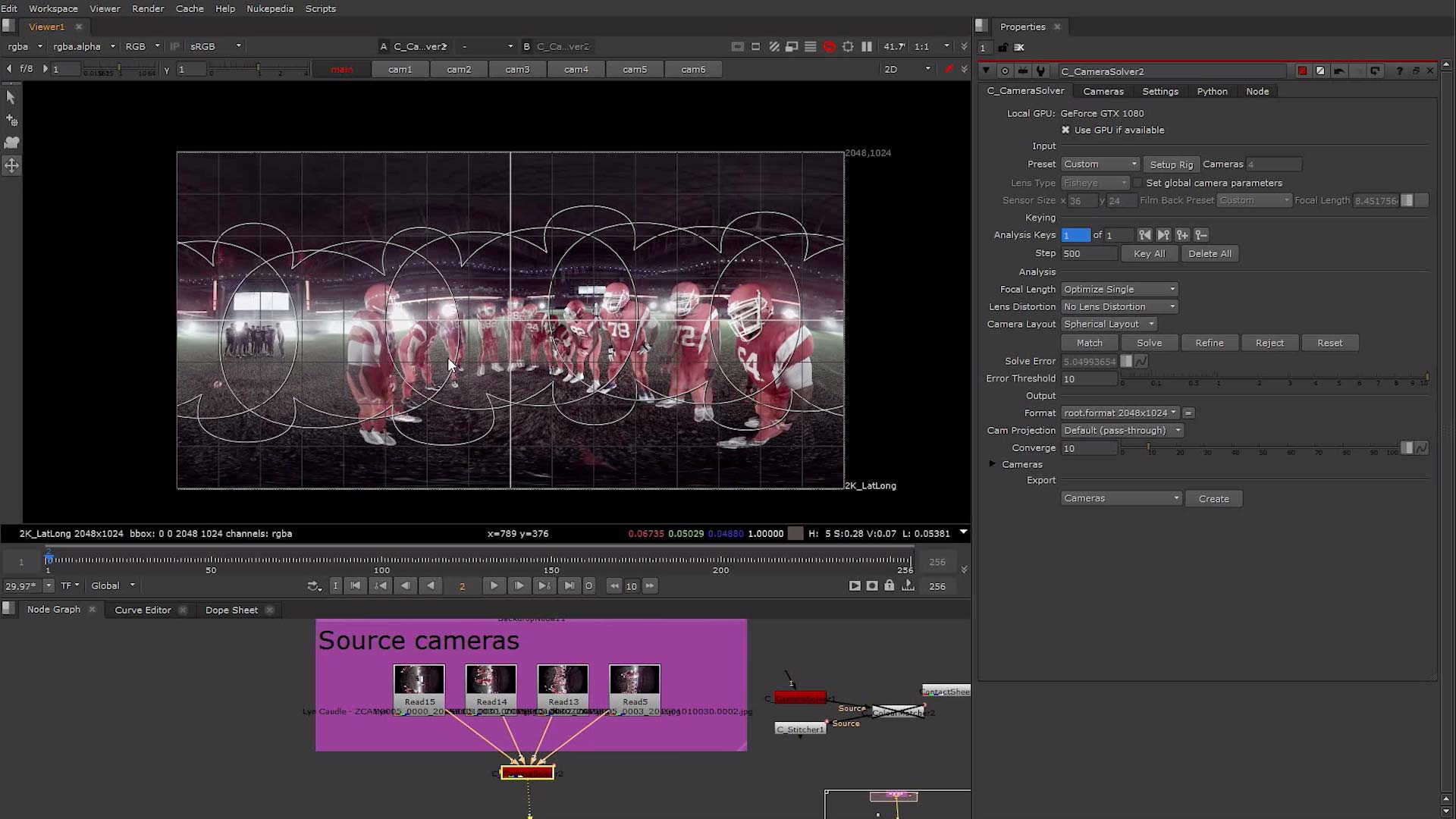Jump to next keyframe in playback controls

point(544,586)
